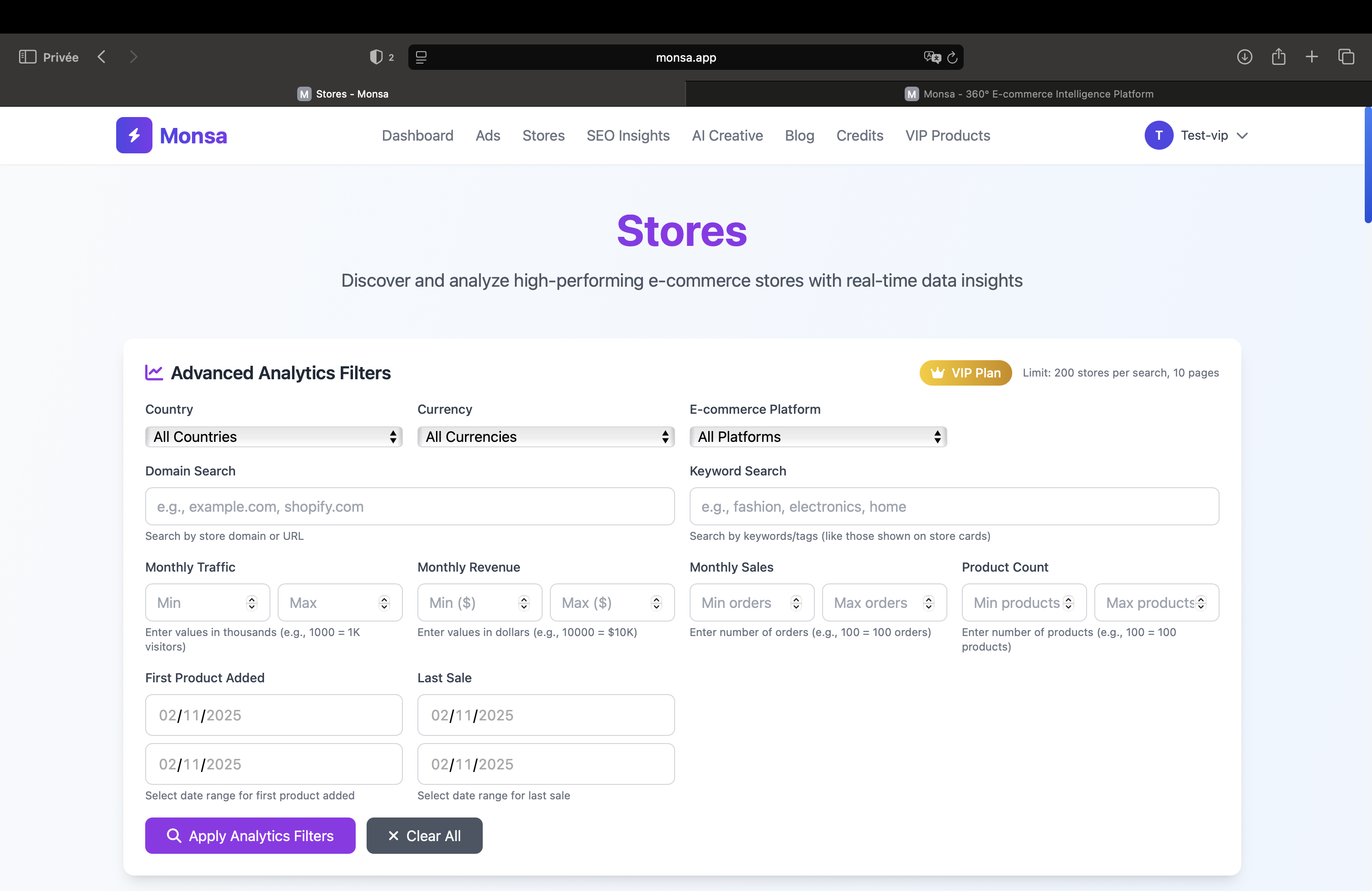The height and width of the screenshot is (891, 1372).
Task: Click stepper arrows on Max orders
Action: tap(929, 603)
